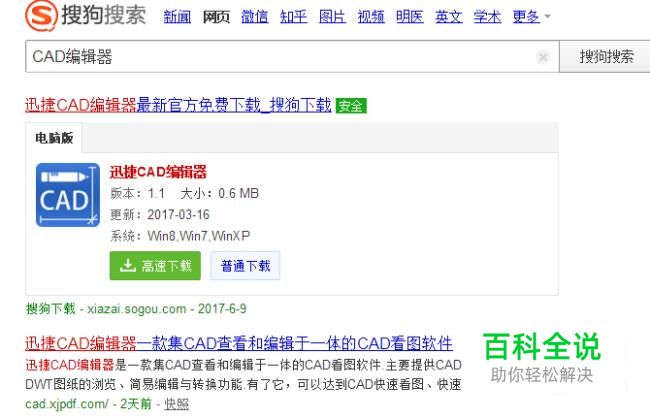Image resolution: width=650 pixels, height=418 pixels.
Task: Clear the search box with the X icon
Action: (543, 57)
